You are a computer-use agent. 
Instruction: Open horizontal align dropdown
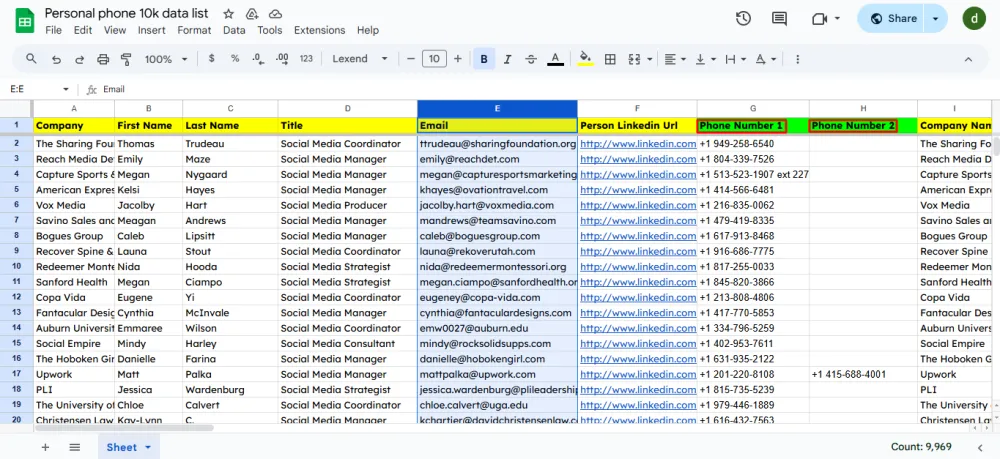coord(675,59)
